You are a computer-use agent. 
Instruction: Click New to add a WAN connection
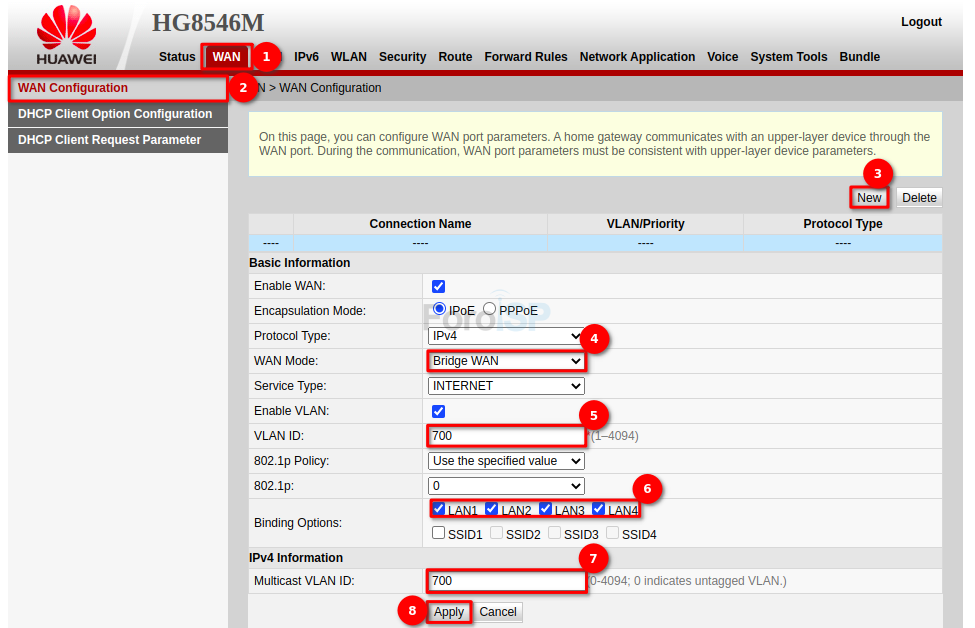[x=869, y=197]
